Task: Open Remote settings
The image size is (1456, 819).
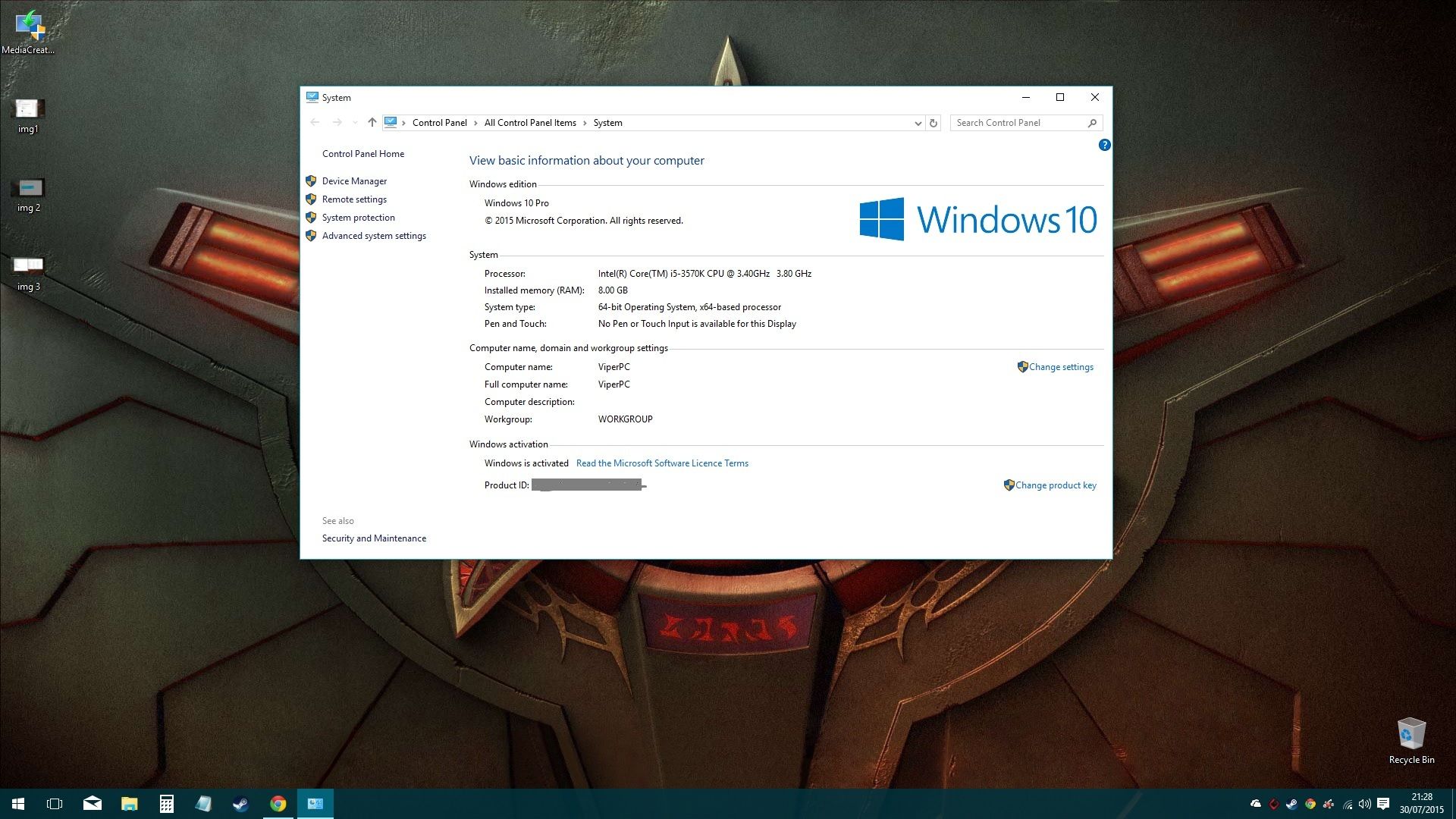Action: (354, 199)
